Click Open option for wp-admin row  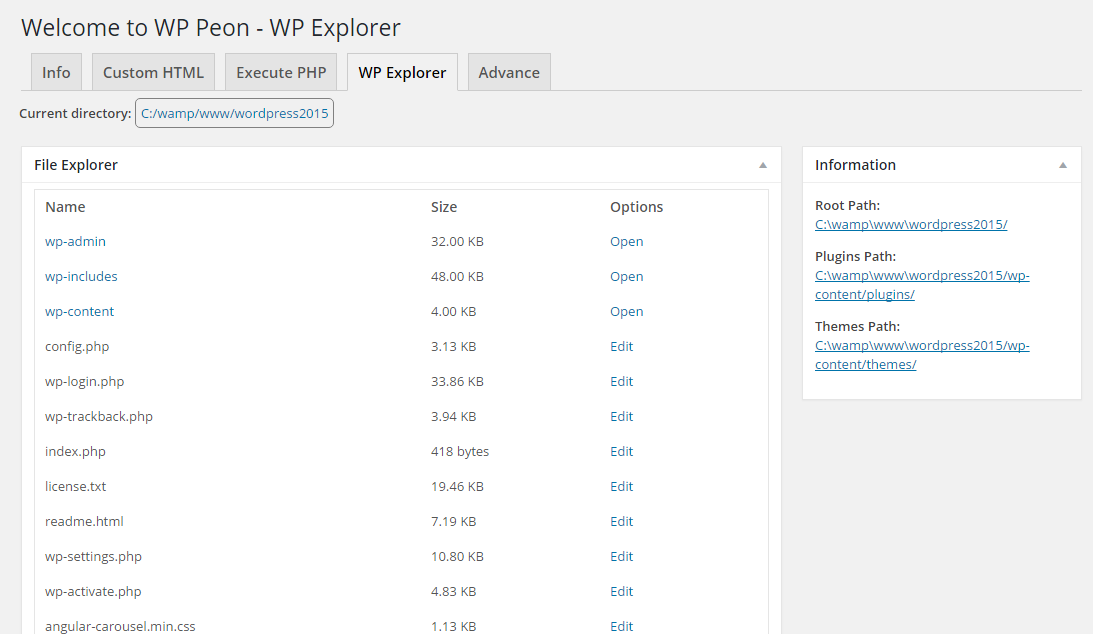click(x=627, y=241)
